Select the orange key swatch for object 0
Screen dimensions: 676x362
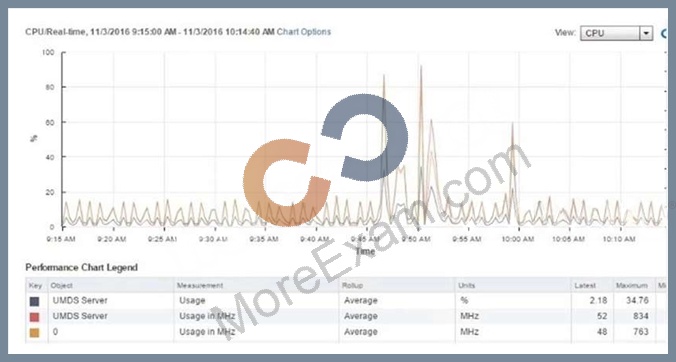click(x=34, y=332)
